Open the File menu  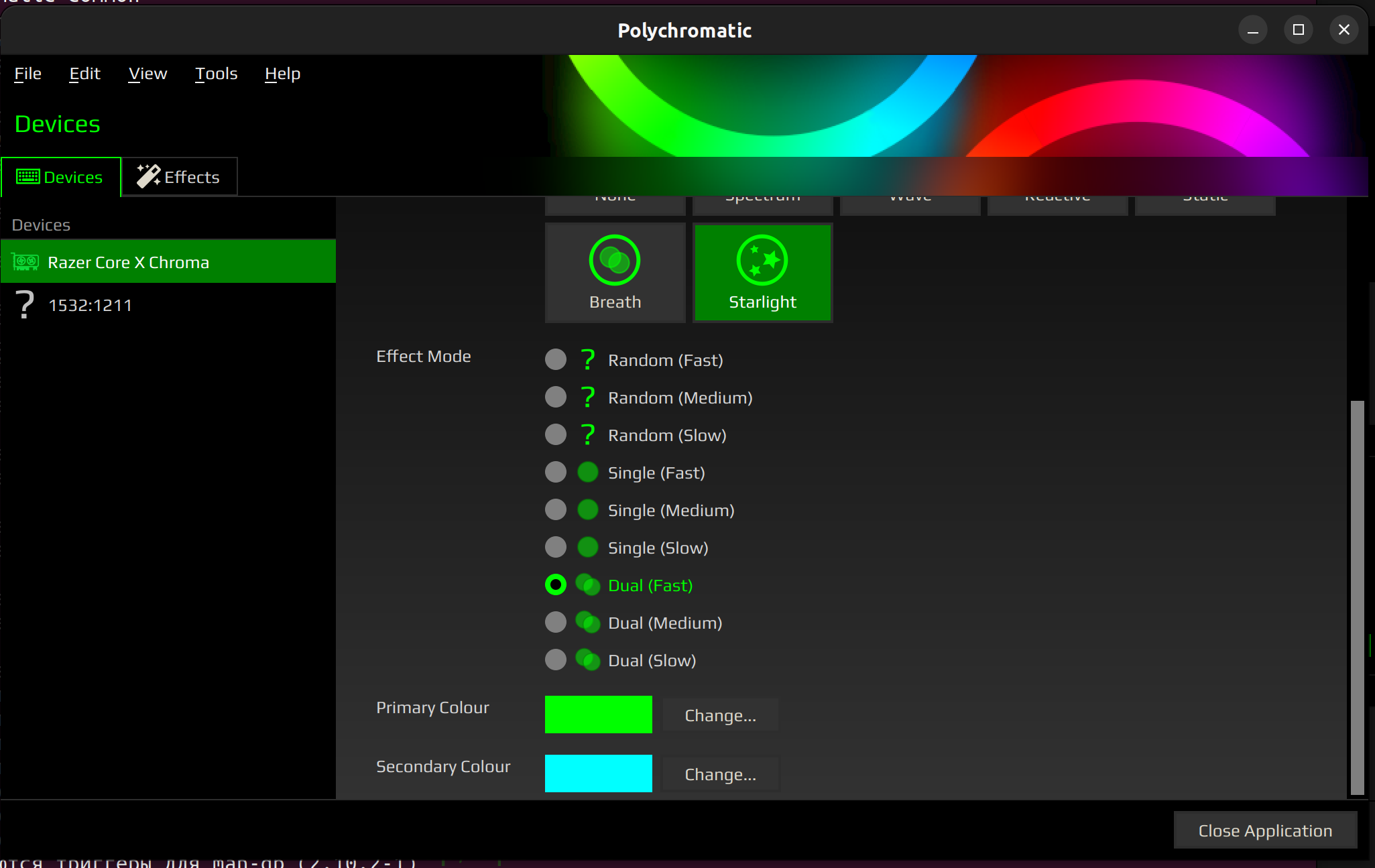[28, 74]
